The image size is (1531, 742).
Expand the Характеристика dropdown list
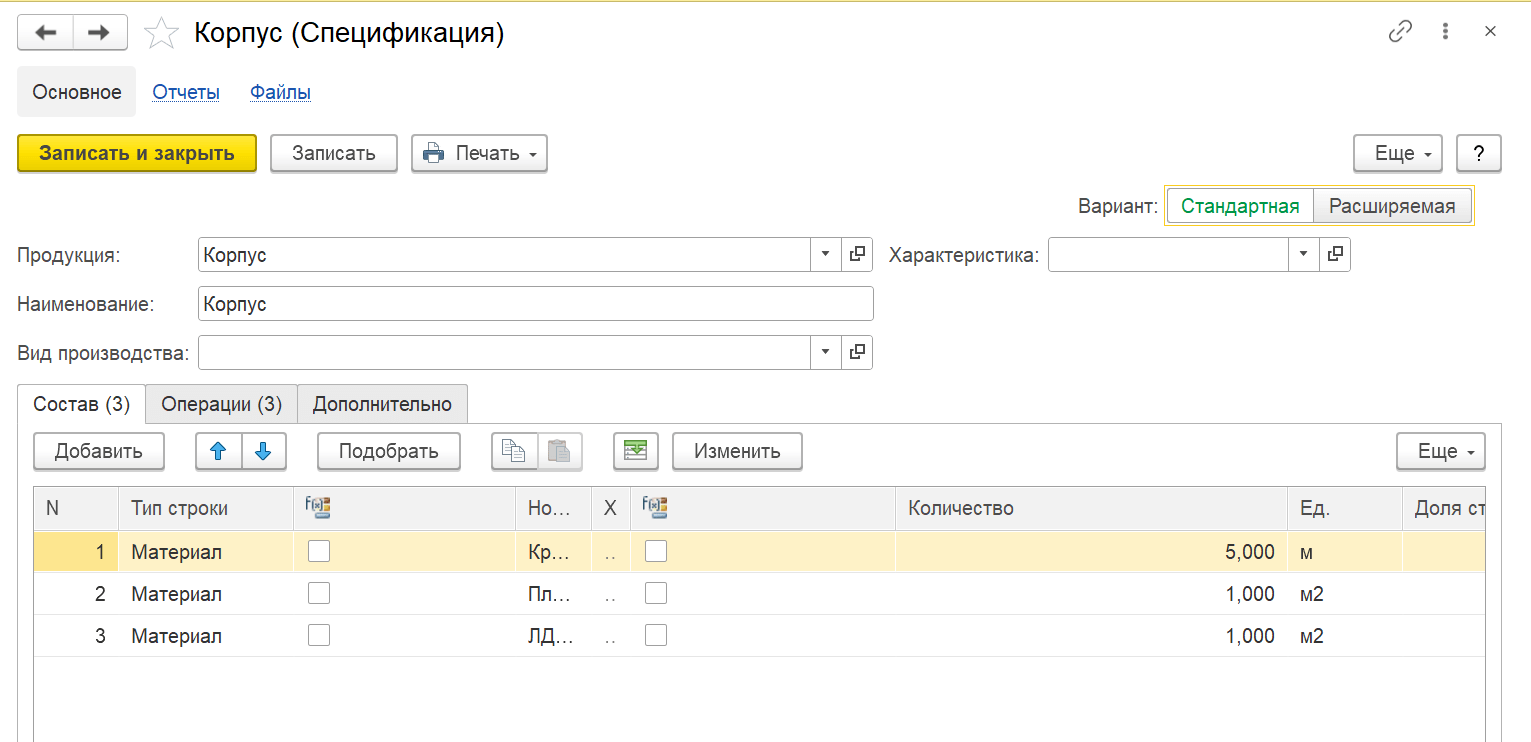pyautogui.click(x=1303, y=255)
